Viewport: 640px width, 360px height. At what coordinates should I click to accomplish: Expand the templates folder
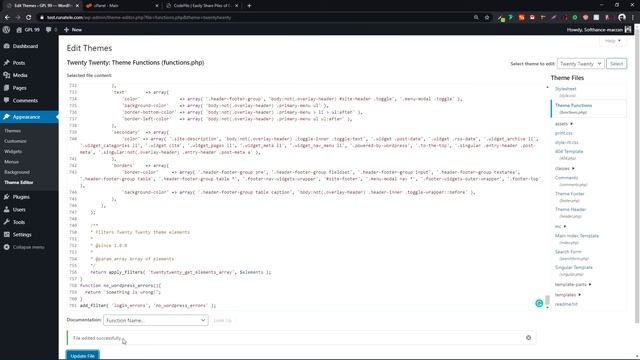tap(568, 295)
